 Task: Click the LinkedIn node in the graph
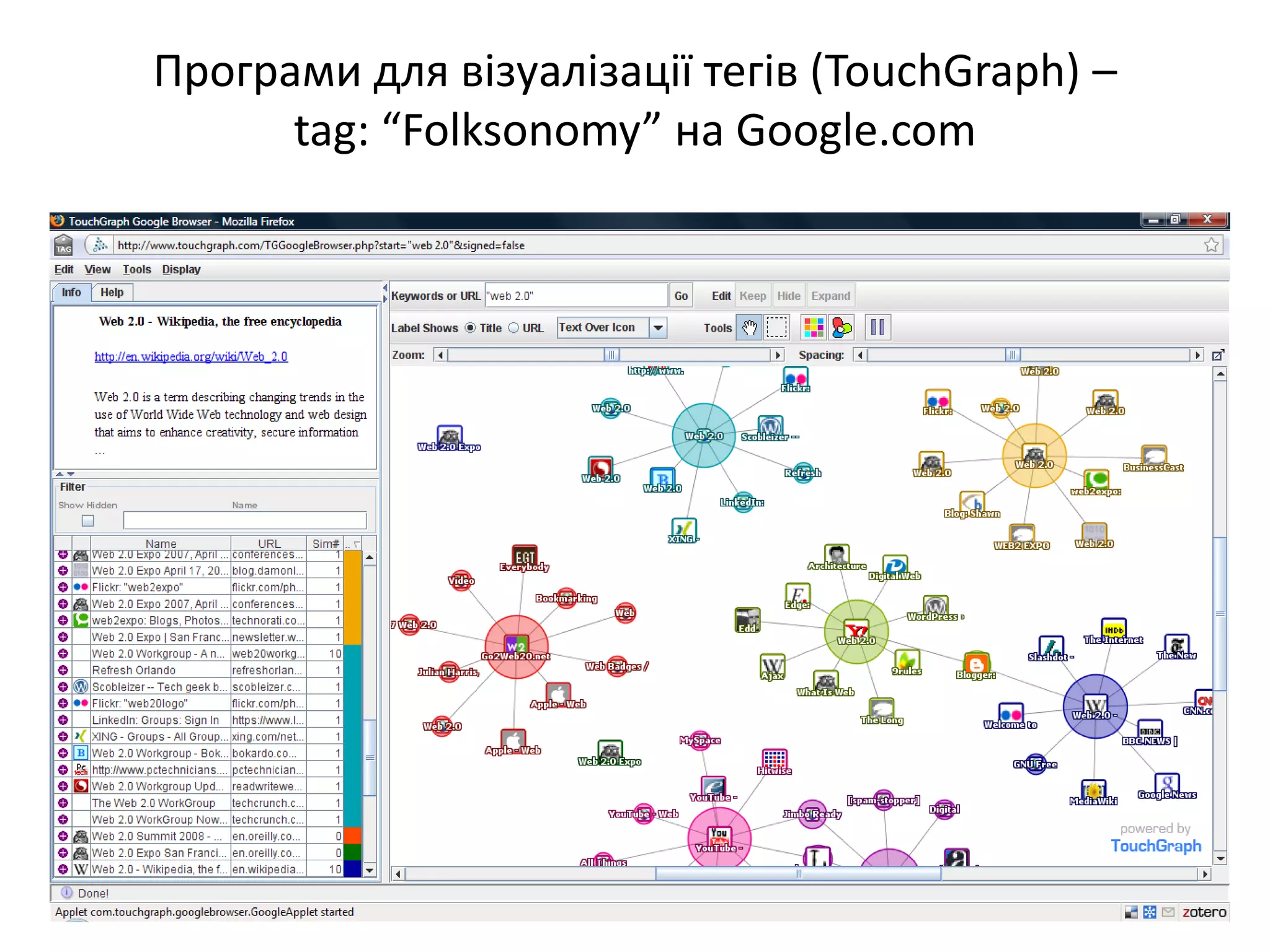pos(742,501)
